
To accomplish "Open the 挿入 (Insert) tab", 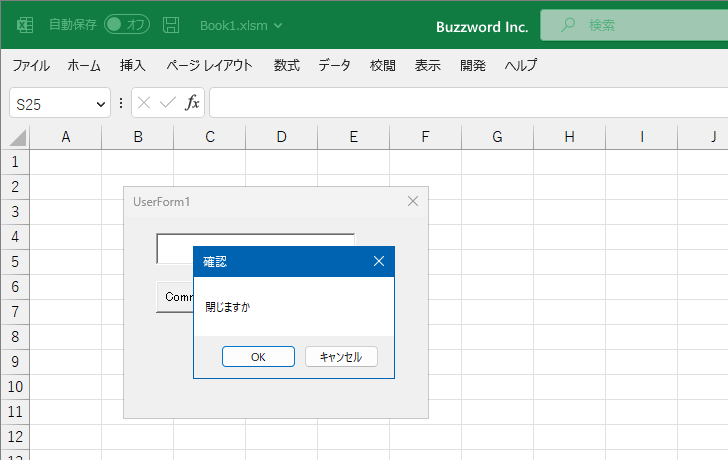I will click(x=133, y=65).
